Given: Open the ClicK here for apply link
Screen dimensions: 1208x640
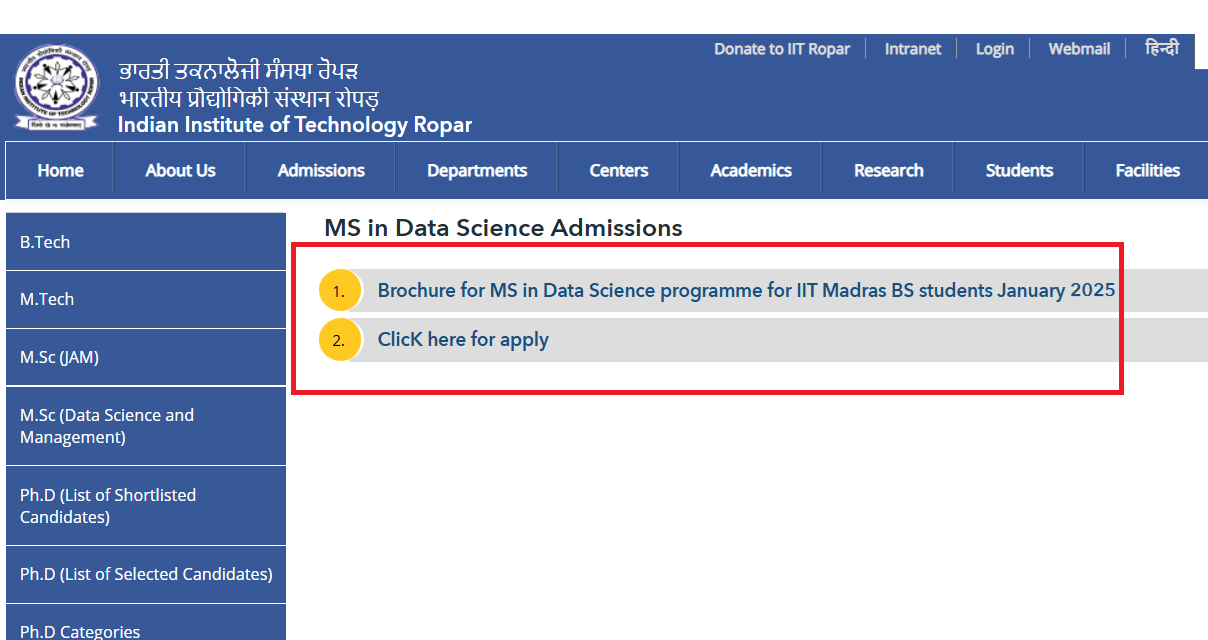Looking at the screenshot, I should pyautogui.click(x=463, y=340).
